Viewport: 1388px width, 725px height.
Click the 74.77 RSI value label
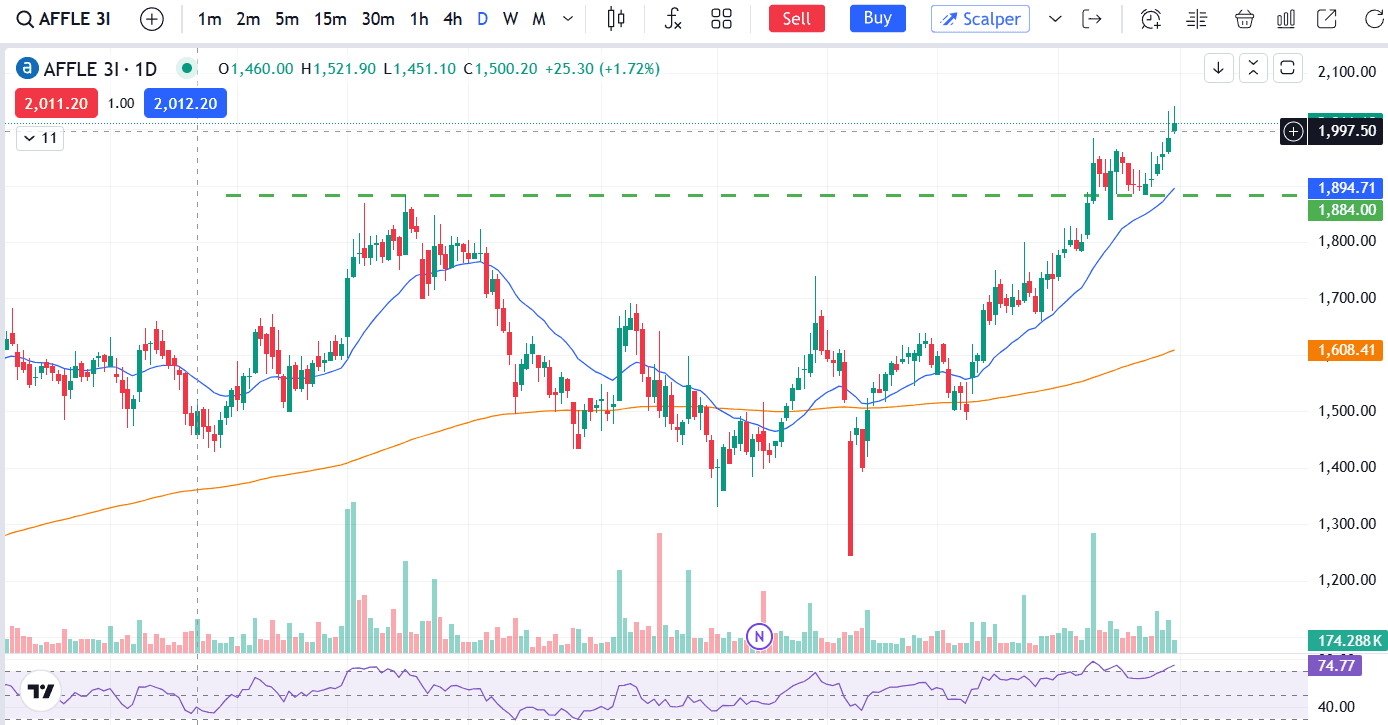pyautogui.click(x=1336, y=665)
